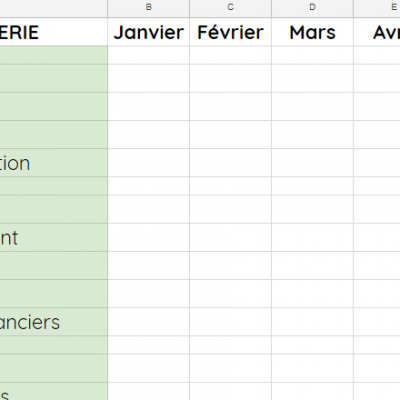Select column D header
400x400 pixels.
coord(312,8)
